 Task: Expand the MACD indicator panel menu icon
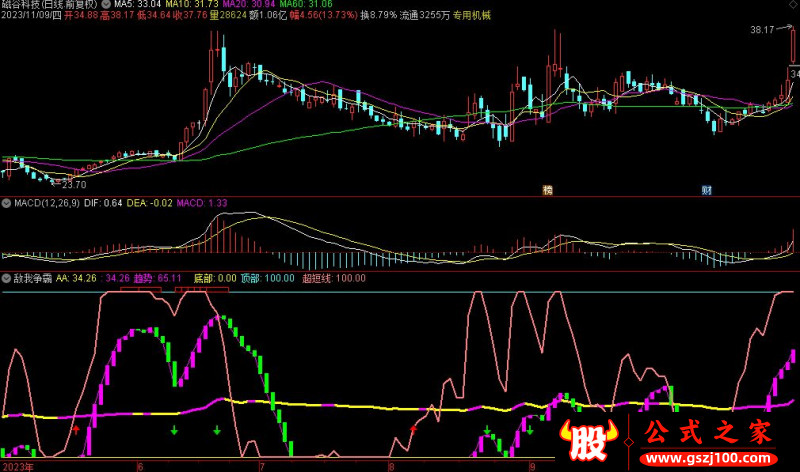pos(6,203)
